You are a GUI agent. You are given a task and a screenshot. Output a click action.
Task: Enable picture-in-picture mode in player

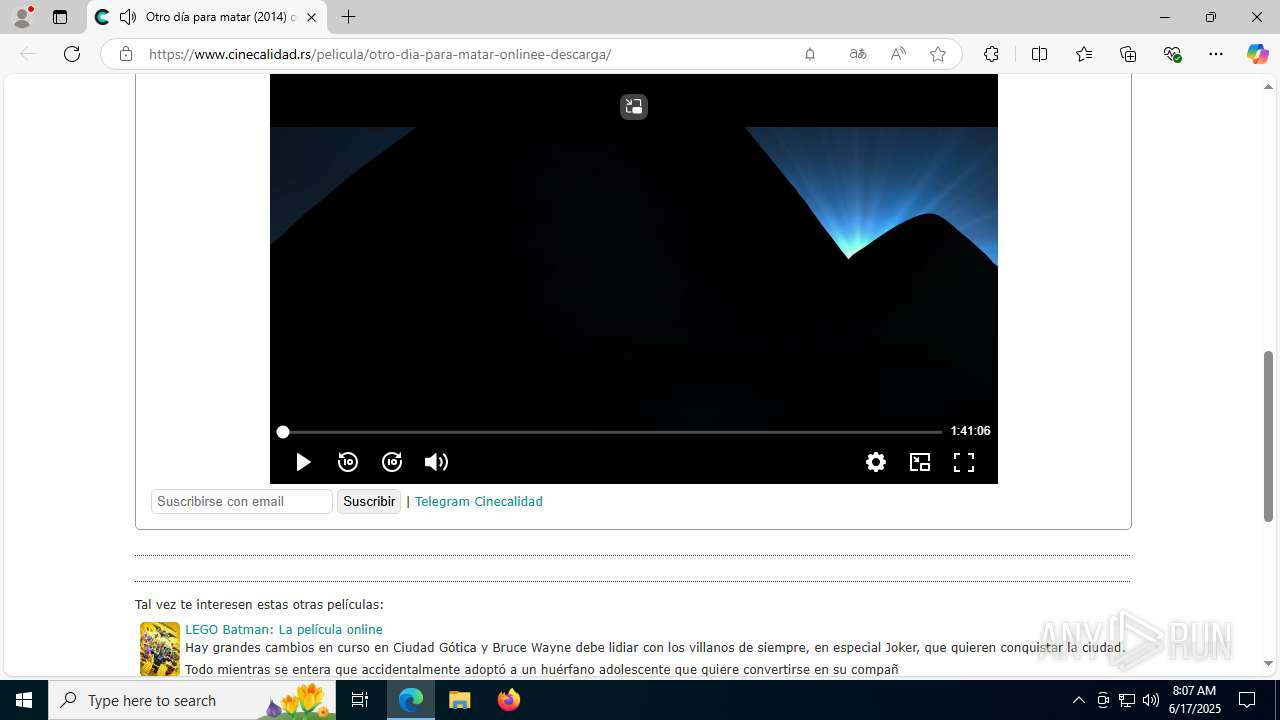coord(920,462)
